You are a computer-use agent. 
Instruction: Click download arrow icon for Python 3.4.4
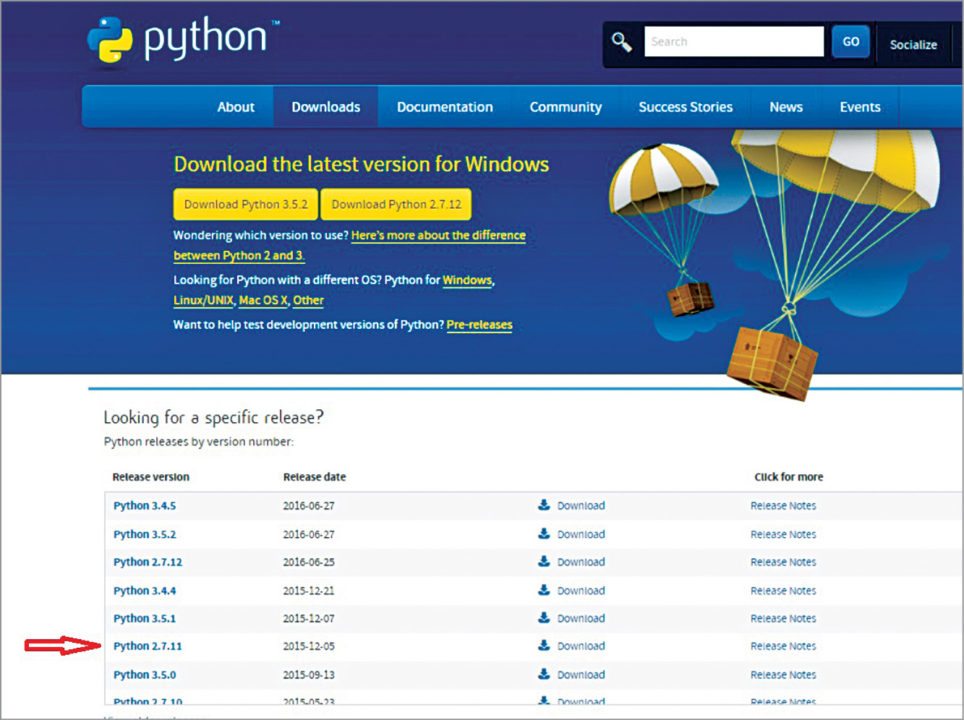(544, 590)
